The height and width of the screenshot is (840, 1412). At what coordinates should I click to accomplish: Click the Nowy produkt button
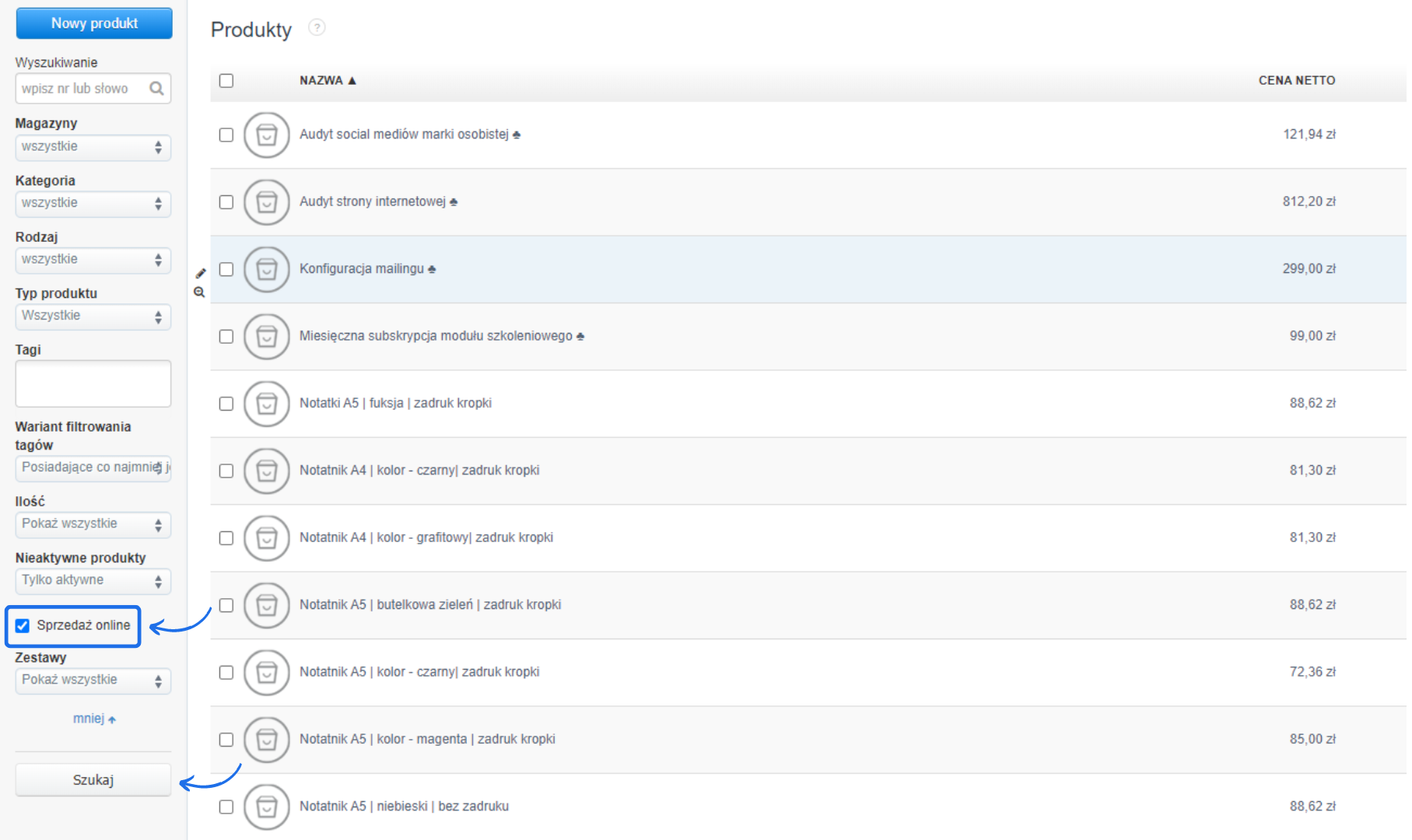coord(94,23)
